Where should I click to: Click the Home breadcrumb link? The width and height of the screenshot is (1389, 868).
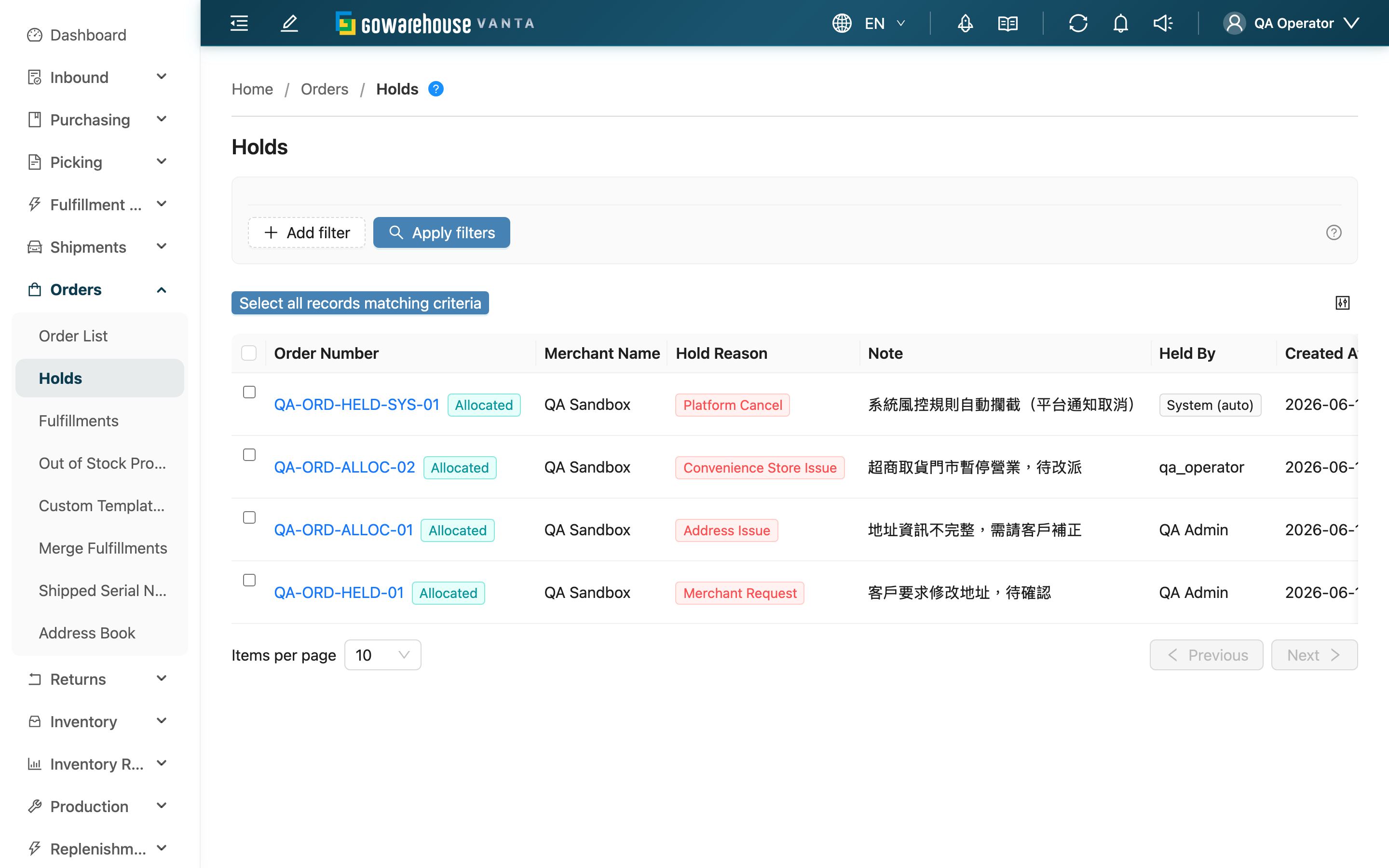(252, 89)
